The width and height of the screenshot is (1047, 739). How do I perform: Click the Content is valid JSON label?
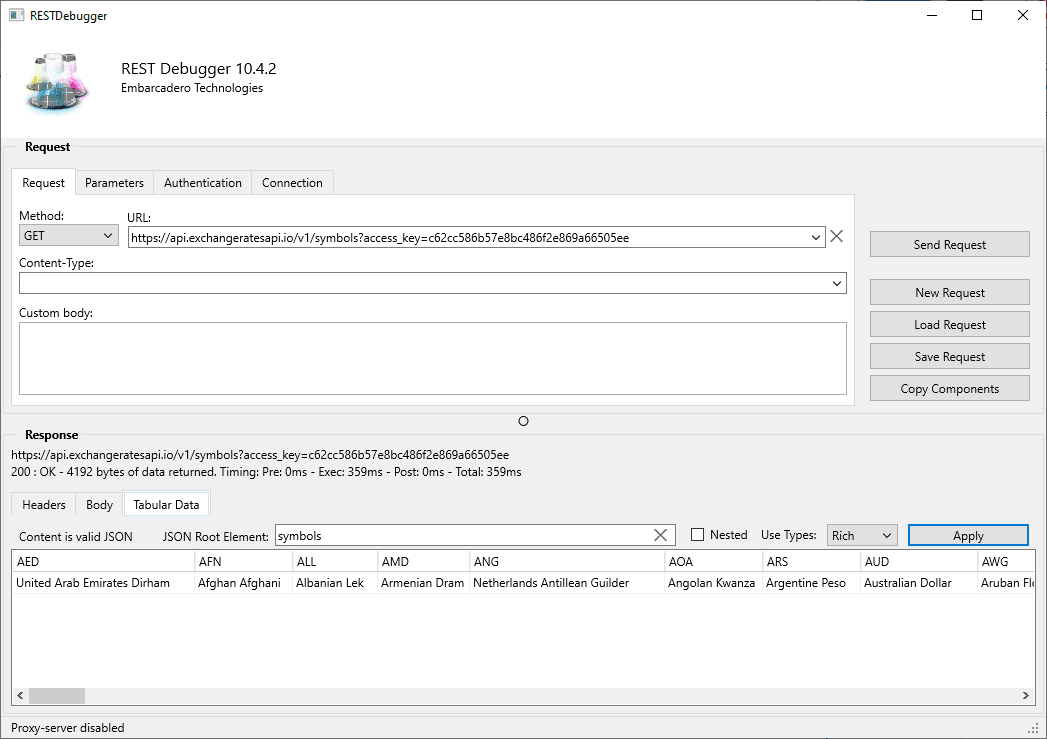tap(75, 537)
